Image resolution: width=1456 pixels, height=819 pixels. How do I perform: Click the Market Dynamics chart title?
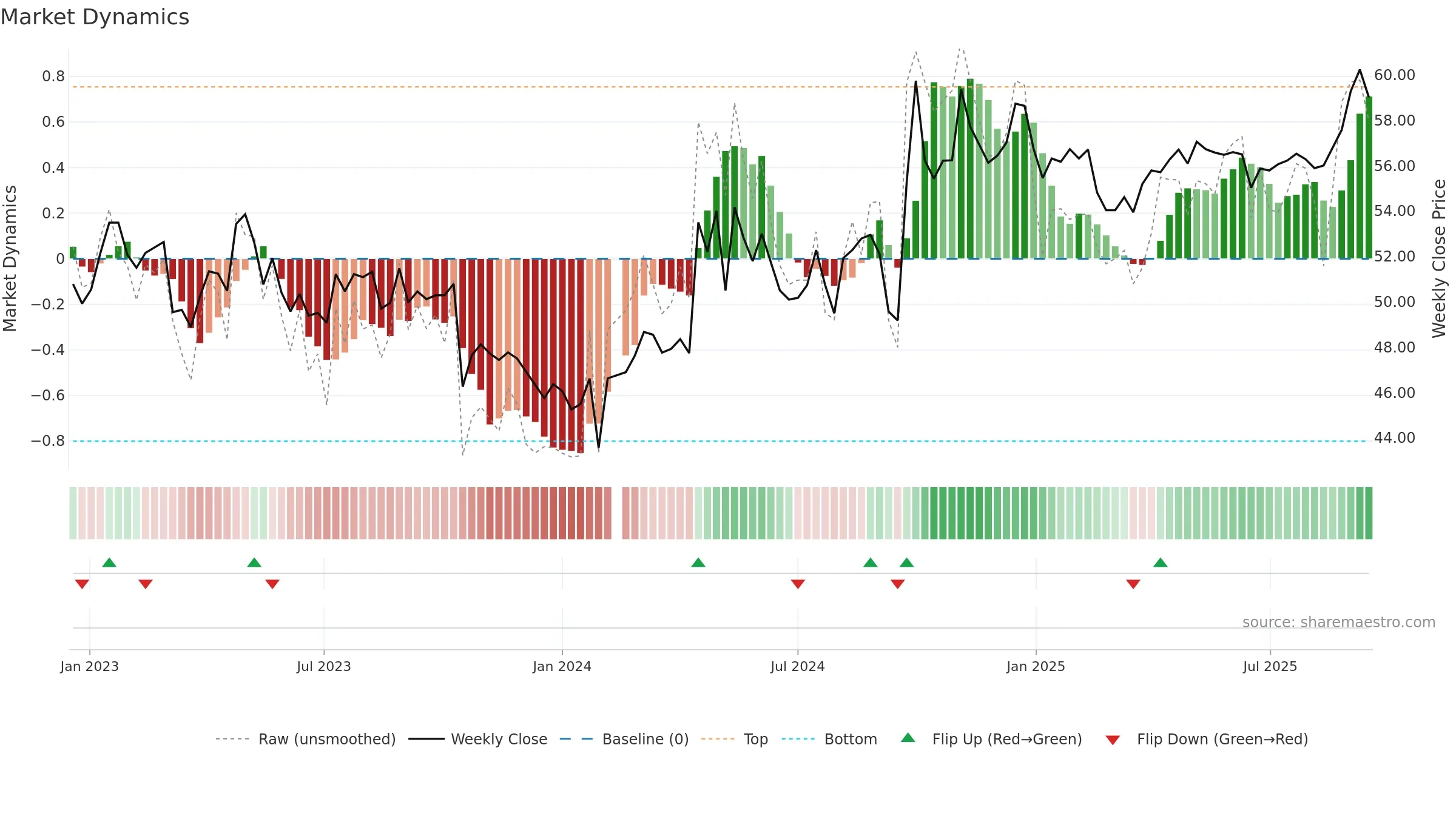(95, 17)
